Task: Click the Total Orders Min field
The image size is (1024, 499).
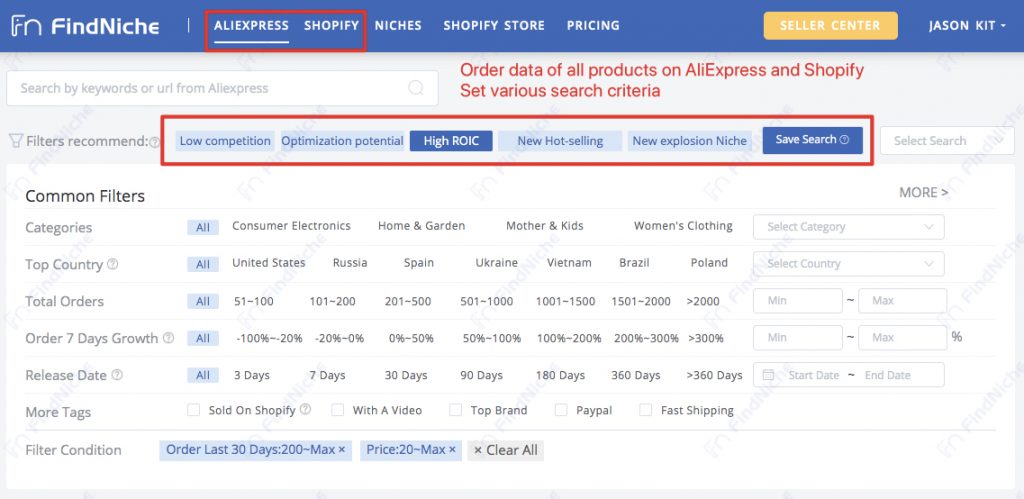Action: tap(797, 300)
